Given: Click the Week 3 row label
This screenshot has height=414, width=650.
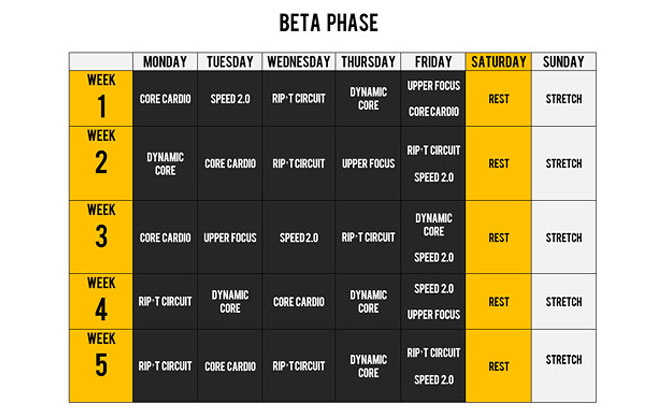Looking at the screenshot, I should coord(101,237).
